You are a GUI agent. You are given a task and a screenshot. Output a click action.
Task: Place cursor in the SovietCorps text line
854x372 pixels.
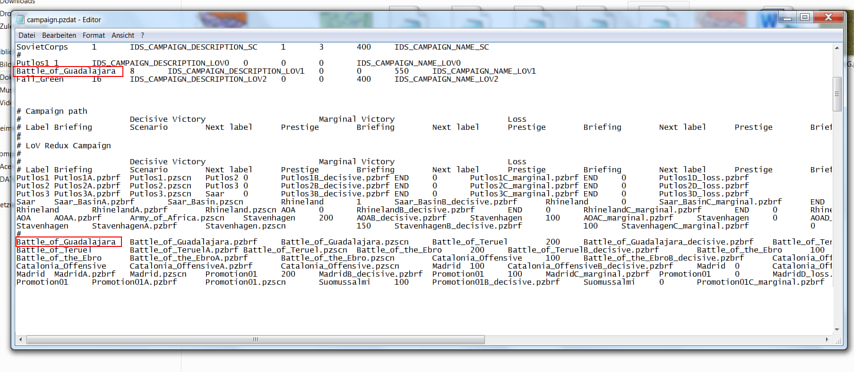[252, 47]
